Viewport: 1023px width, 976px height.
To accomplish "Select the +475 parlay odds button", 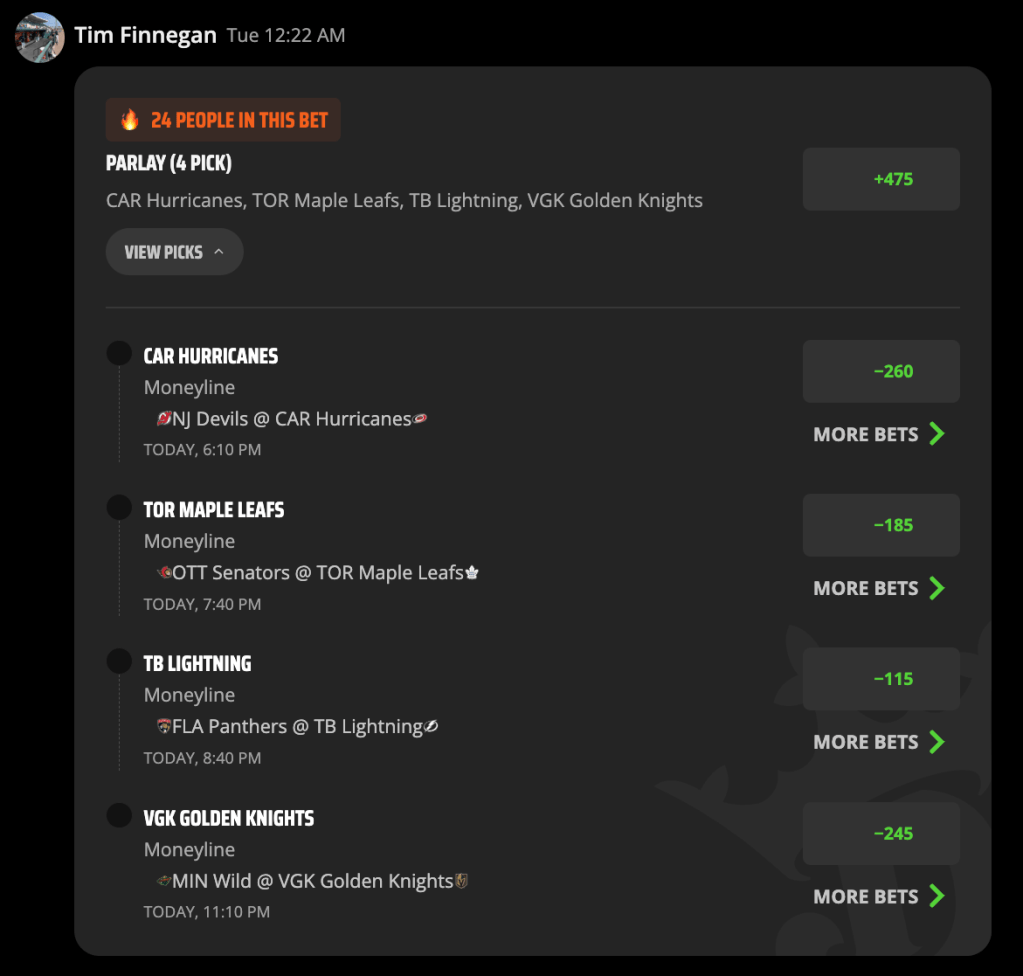I will 881,179.
